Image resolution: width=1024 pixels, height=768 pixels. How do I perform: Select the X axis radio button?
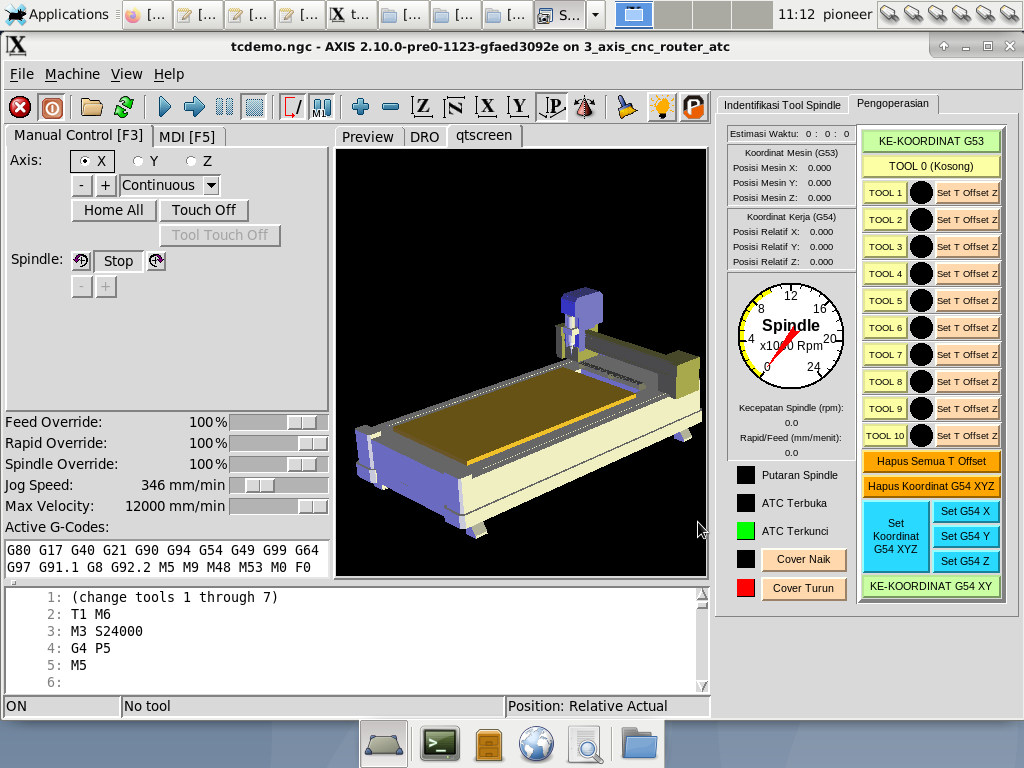[86, 161]
